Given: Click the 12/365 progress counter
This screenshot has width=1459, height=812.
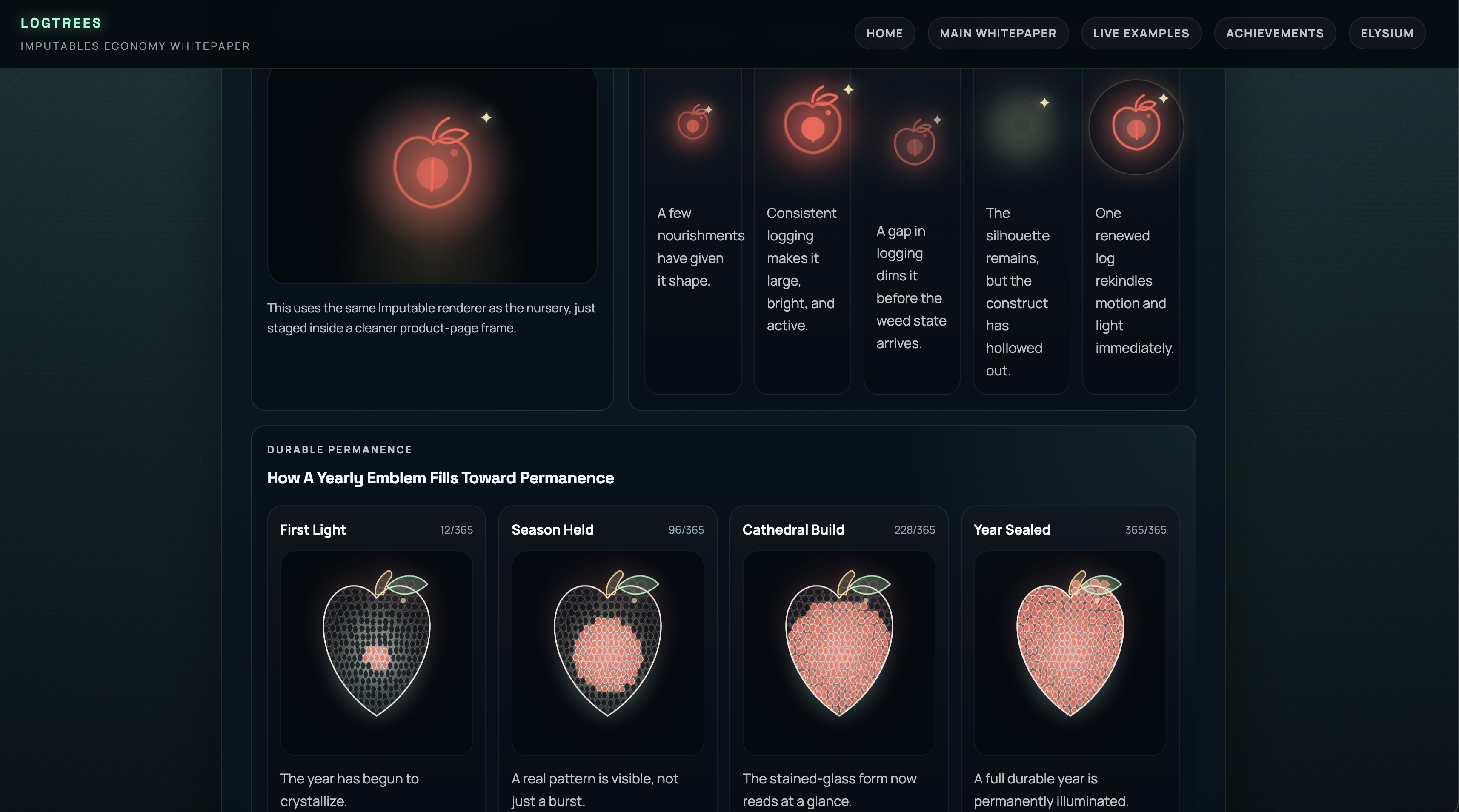Looking at the screenshot, I should 456,530.
